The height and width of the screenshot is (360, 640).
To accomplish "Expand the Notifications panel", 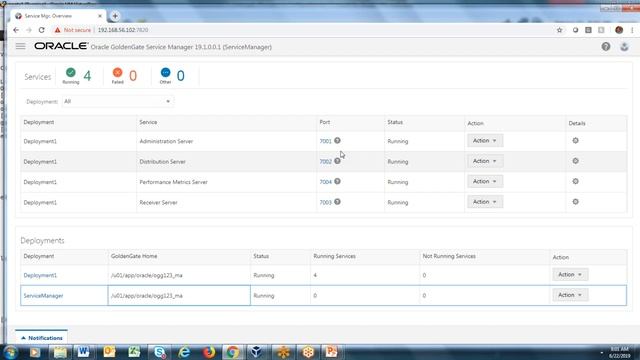I will (x=42, y=338).
